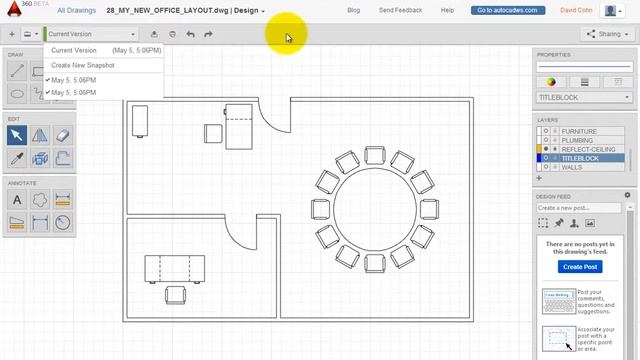640x360 pixels.
Task: Toggle visibility of REFLECT-CEILING layer
Action: point(546,149)
